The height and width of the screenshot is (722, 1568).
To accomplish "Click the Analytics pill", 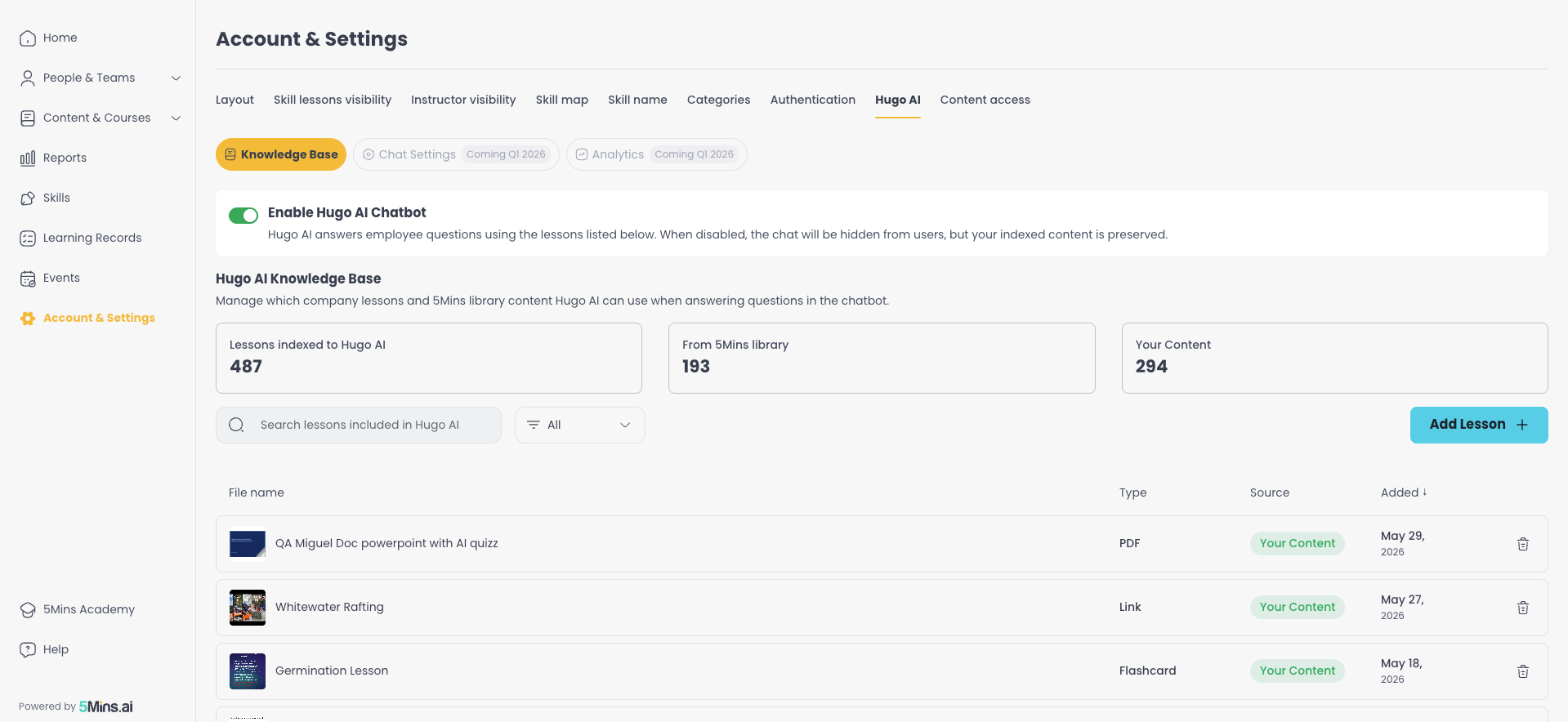I will click(x=657, y=154).
